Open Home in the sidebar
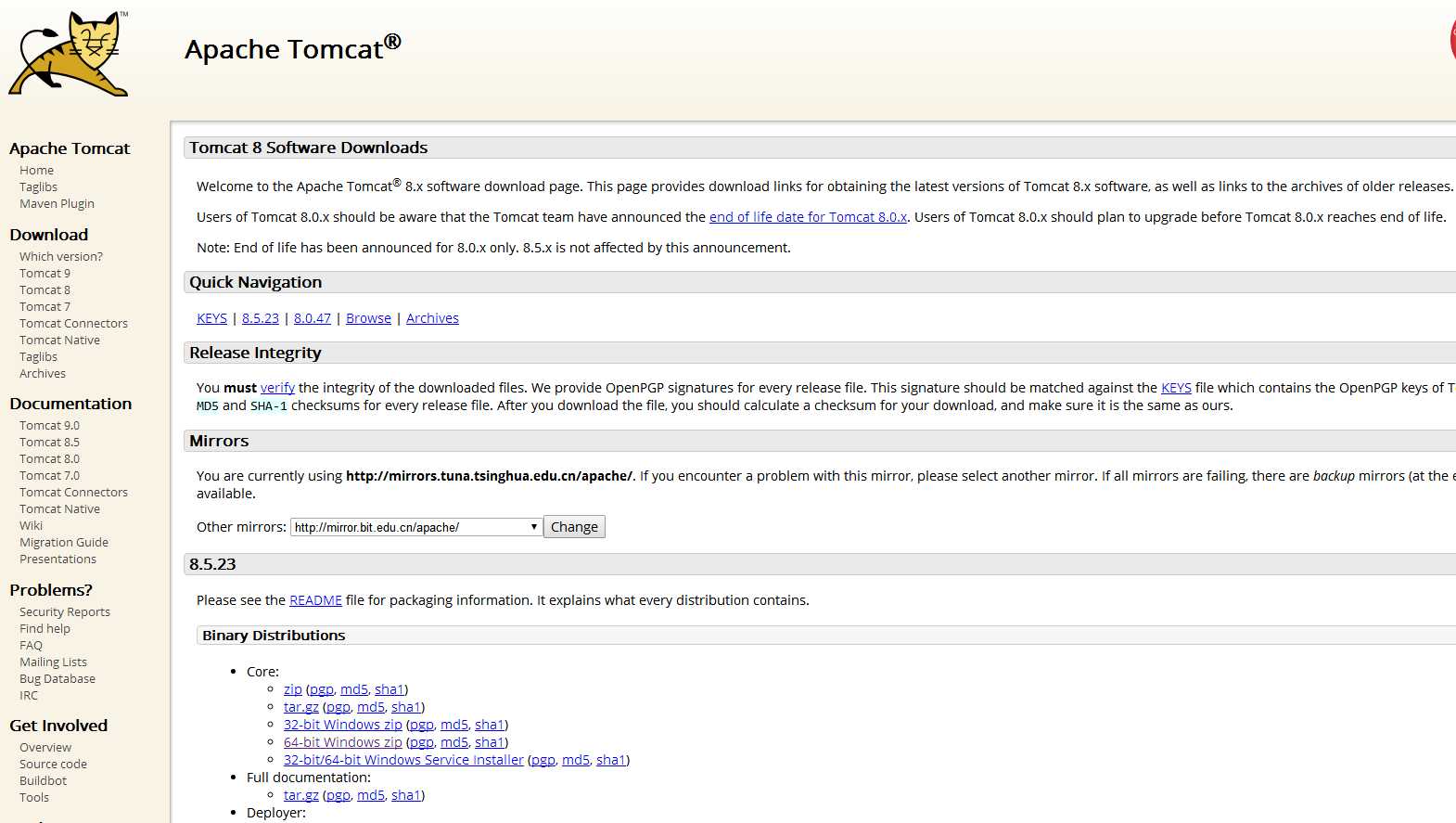This screenshot has width=1456, height=823. 36,171
